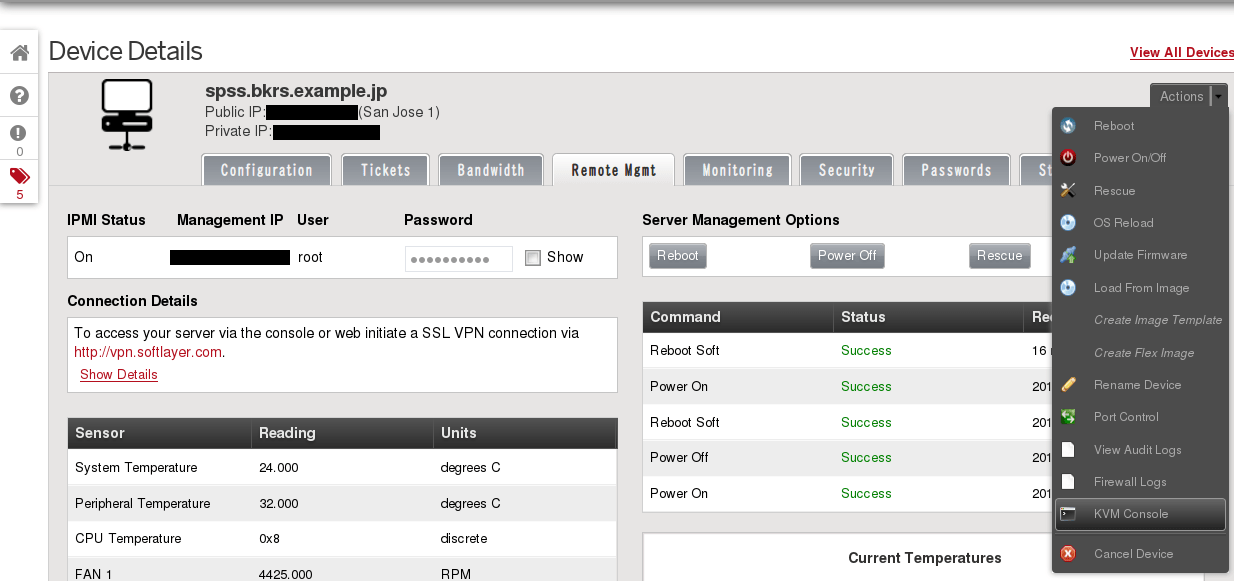
Task: Click the IPMI password input field
Action: [458, 259]
